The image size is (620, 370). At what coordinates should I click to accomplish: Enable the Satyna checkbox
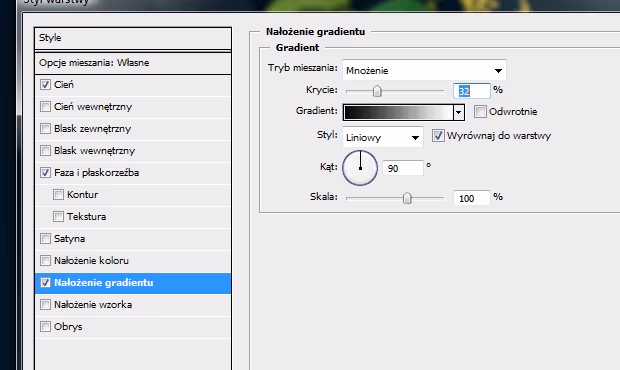coord(45,239)
